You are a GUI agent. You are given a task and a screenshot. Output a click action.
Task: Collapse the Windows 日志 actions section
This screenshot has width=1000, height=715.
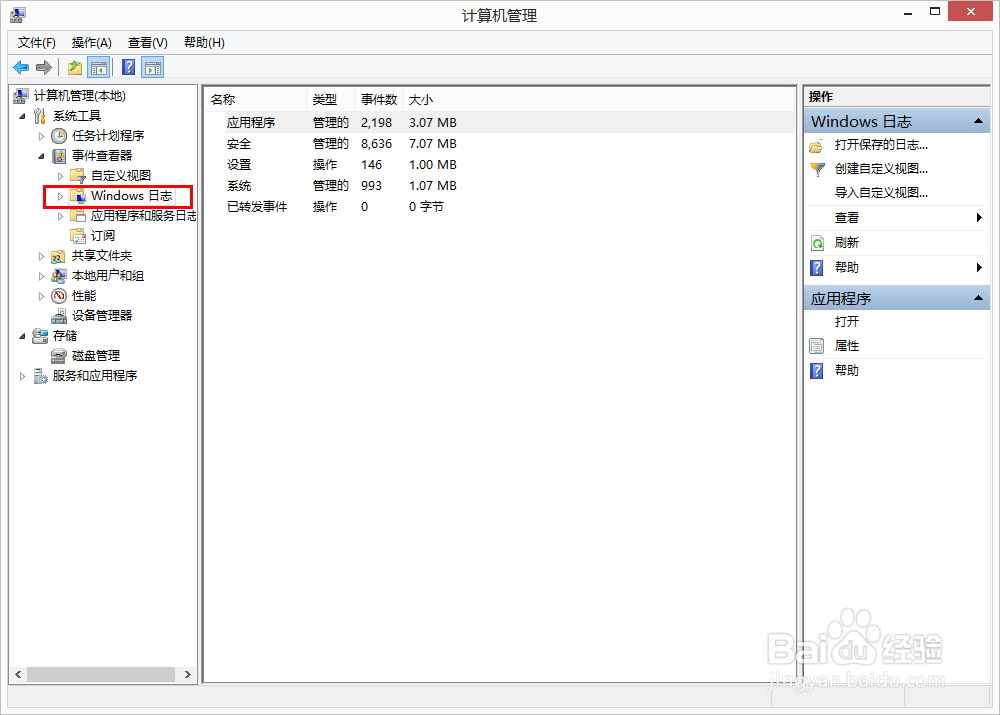tap(978, 121)
